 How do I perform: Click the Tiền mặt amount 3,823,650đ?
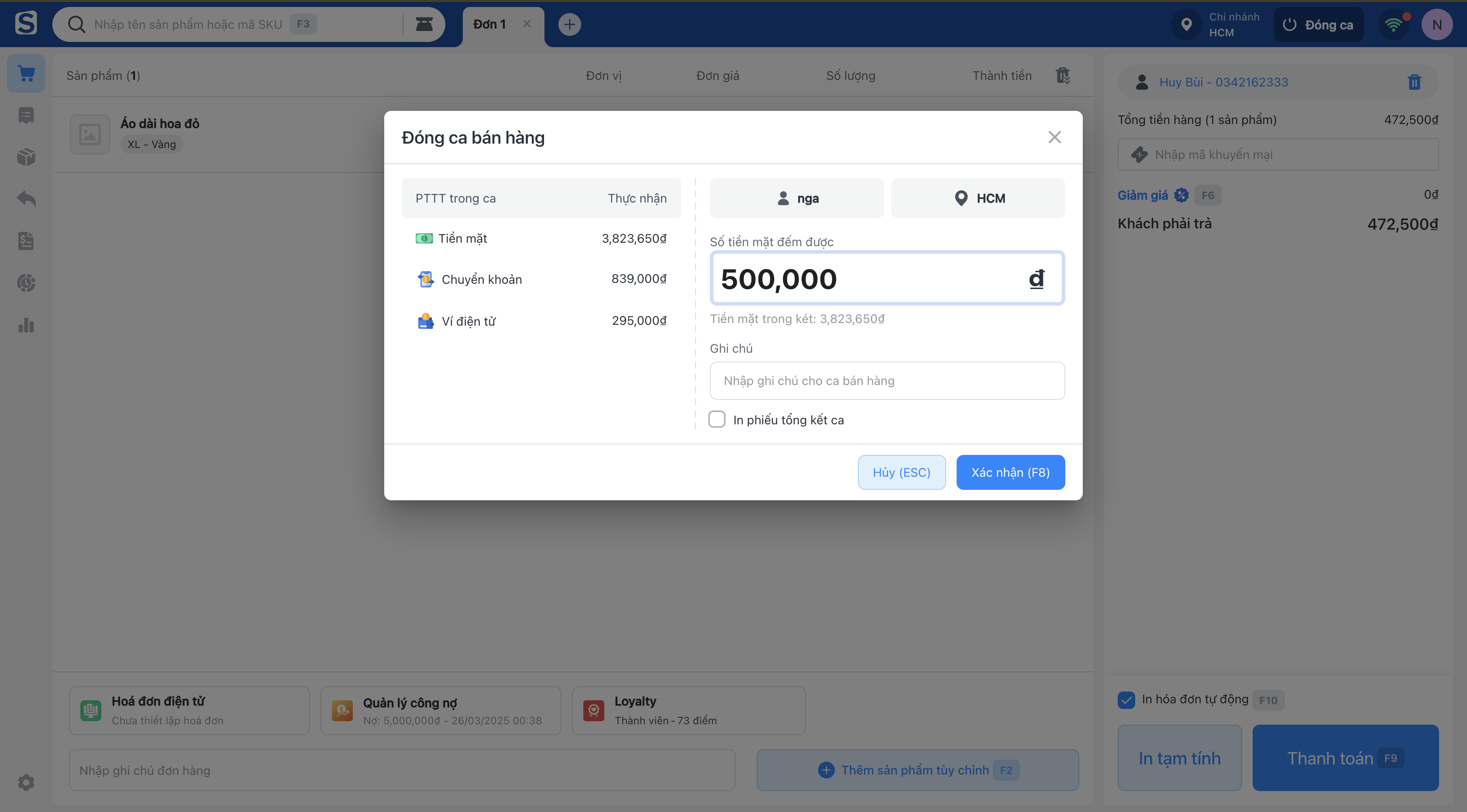pos(634,238)
